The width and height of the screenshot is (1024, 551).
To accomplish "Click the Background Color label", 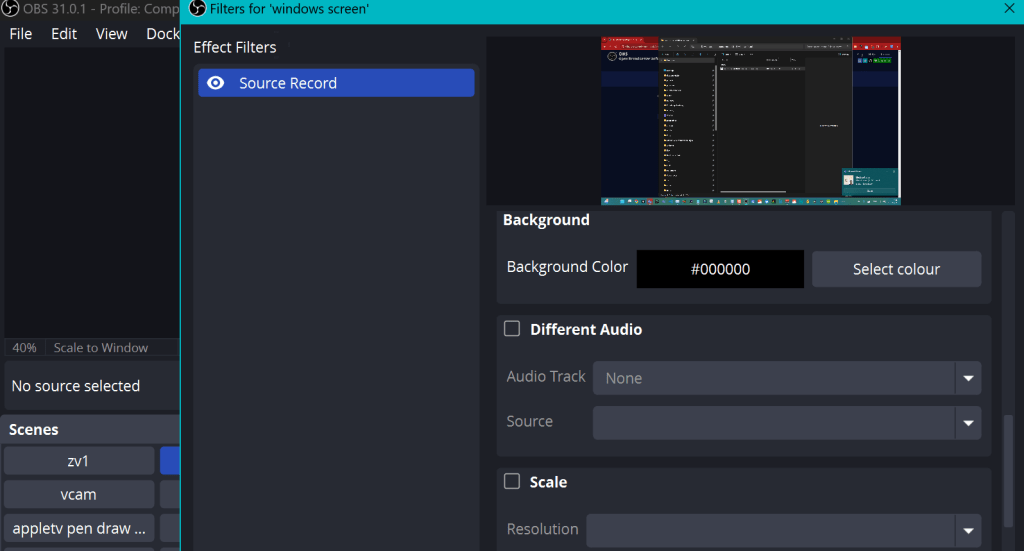I will click(x=567, y=267).
